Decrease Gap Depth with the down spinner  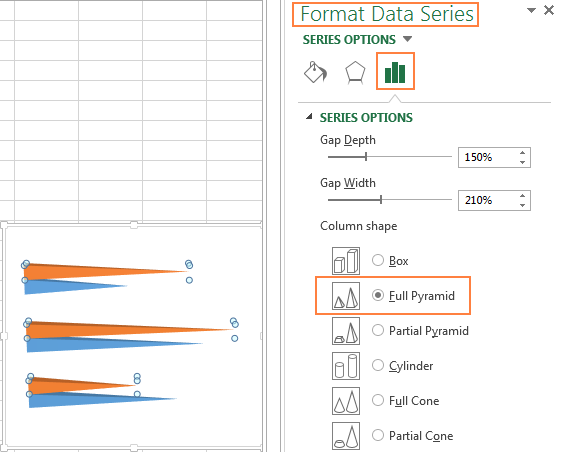click(x=522, y=162)
